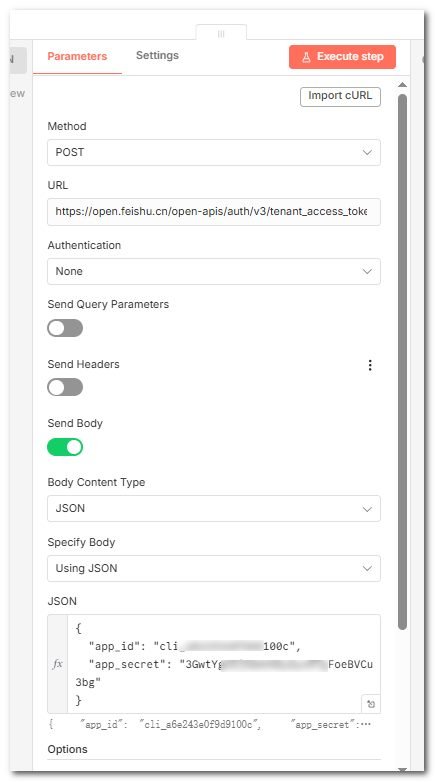Disable the Send Body switch
Screen dimensions: 435x782
point(65,447)
